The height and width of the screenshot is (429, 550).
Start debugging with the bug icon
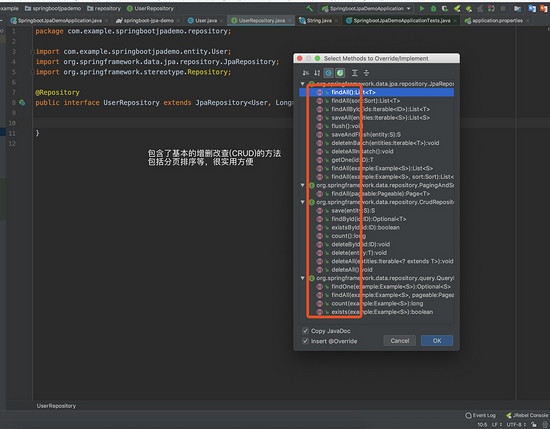434,8
